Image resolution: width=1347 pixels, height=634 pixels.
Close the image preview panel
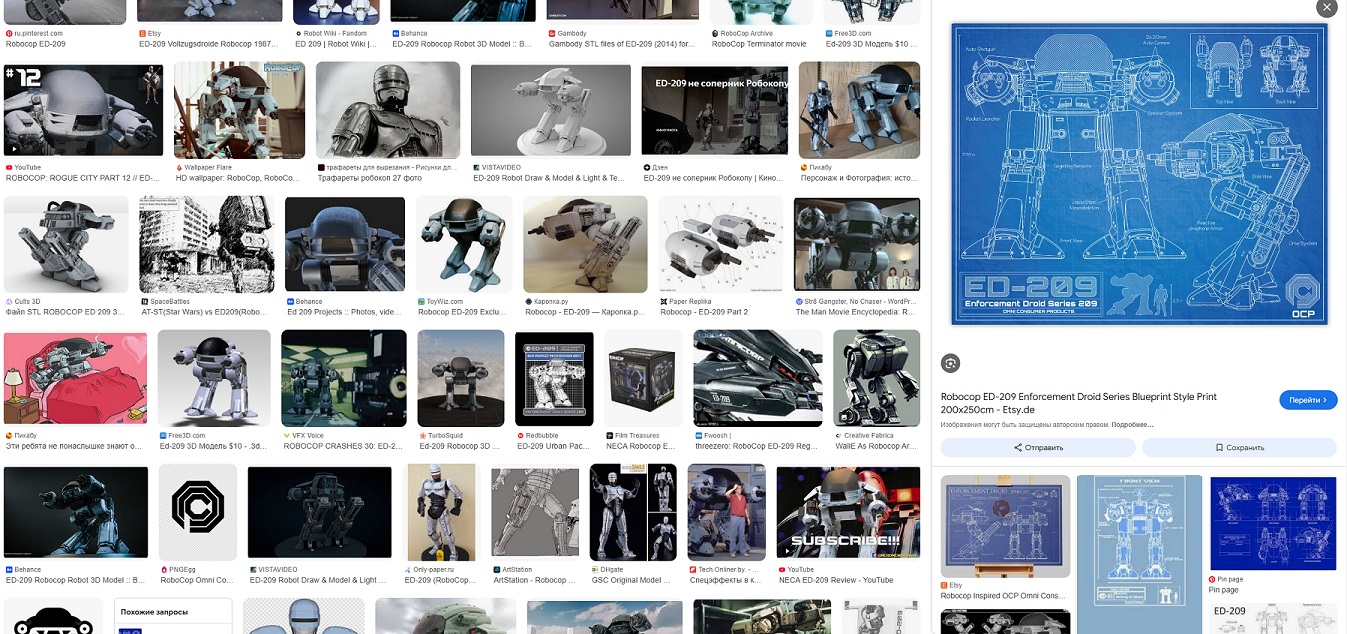(1326, 8)
